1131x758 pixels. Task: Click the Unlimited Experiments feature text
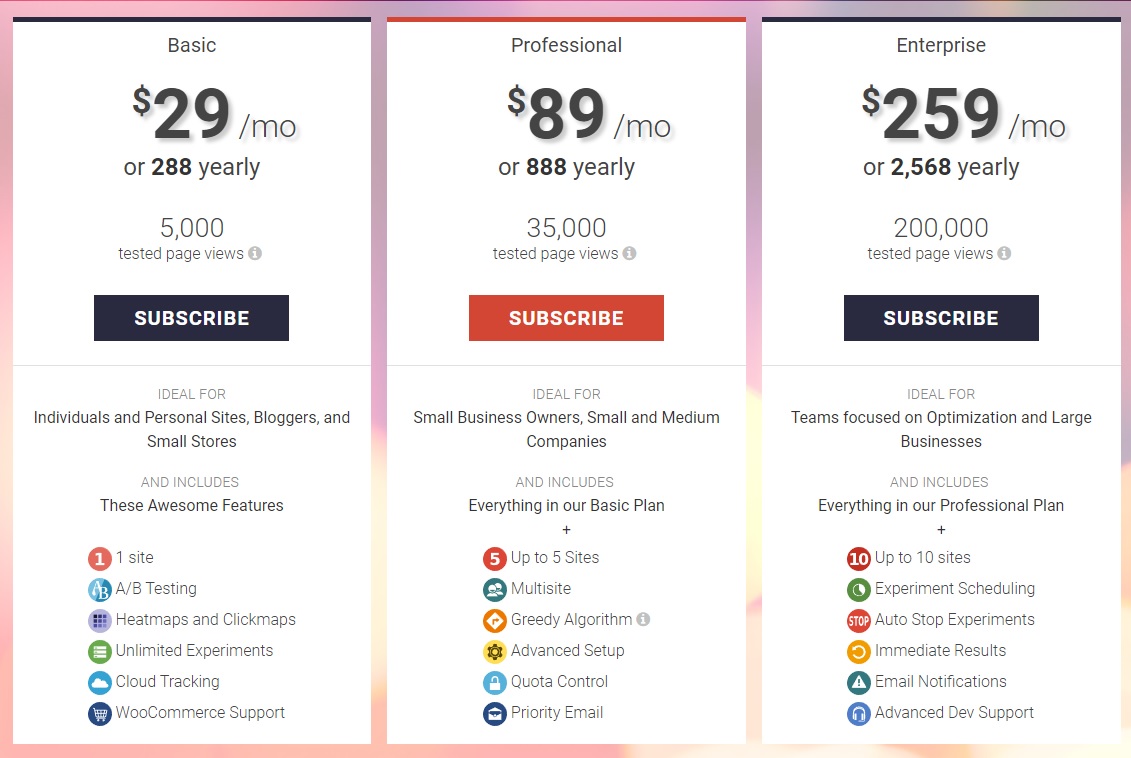tap(194, 651)
